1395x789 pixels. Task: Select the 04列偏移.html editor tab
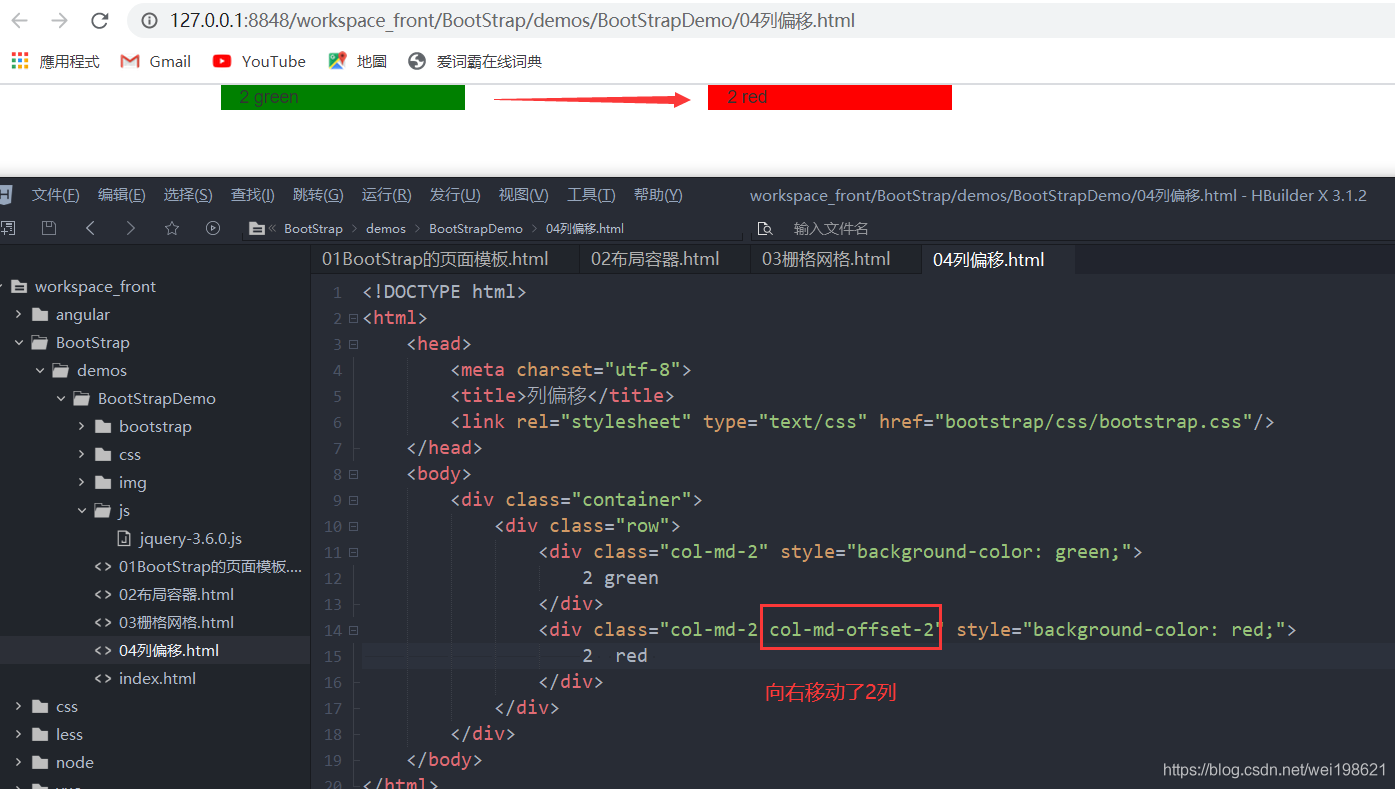click(989, 260)
